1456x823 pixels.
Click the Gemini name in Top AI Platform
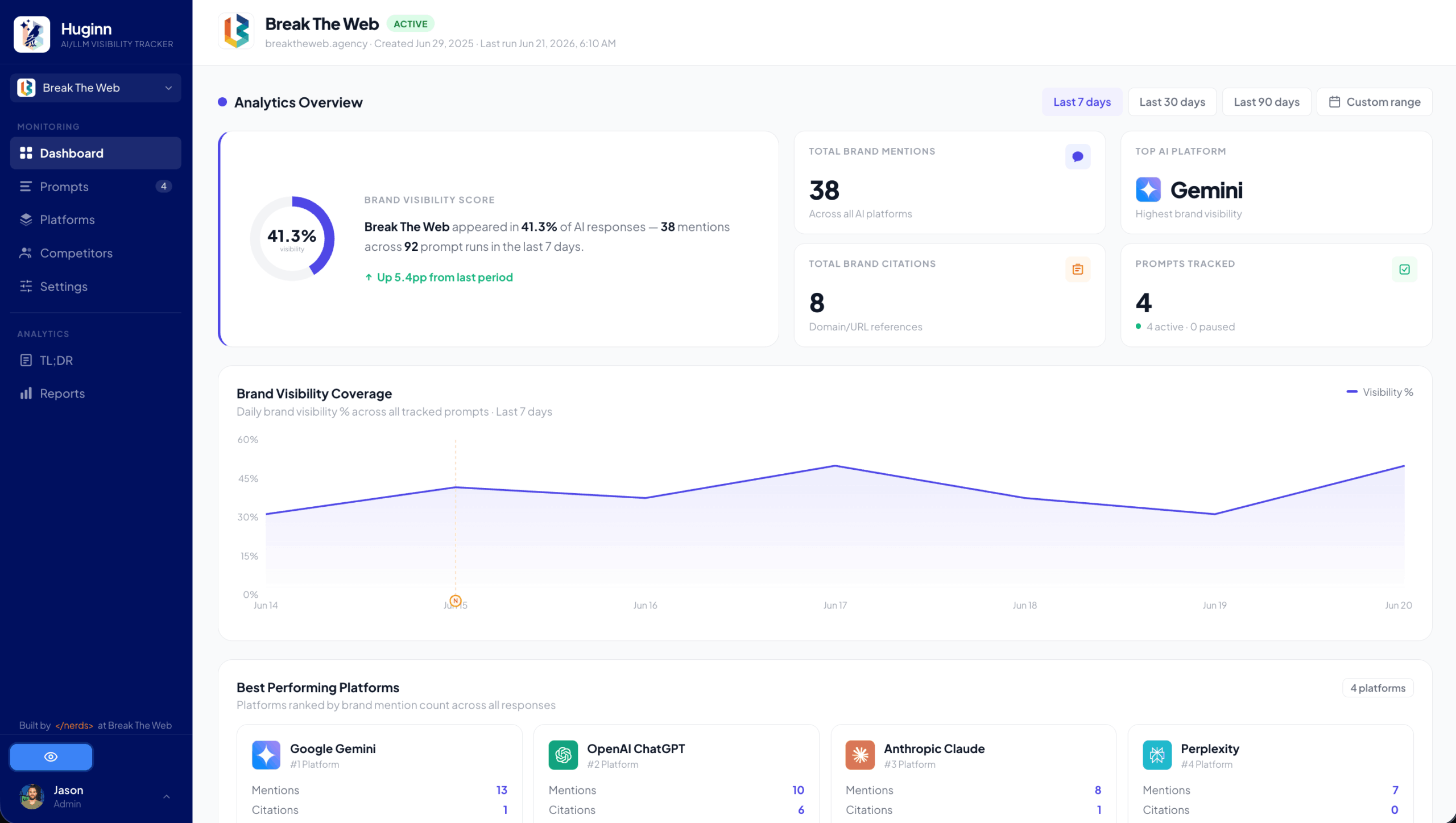[1206, 190]
